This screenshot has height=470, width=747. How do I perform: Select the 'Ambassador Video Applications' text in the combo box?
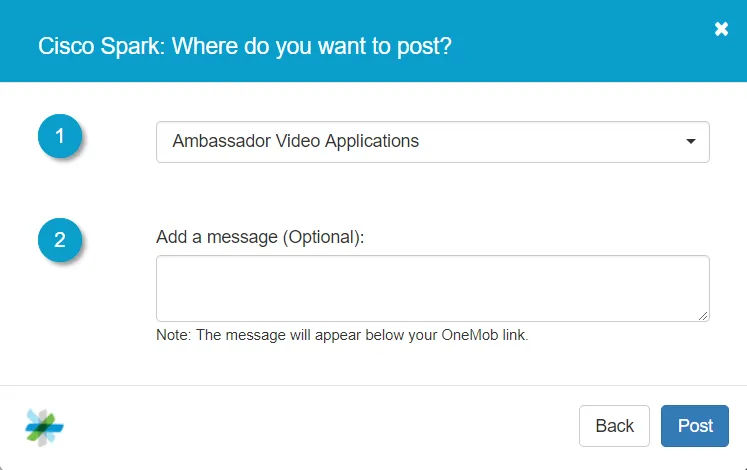pyautogui.click(x=295, y=141)
